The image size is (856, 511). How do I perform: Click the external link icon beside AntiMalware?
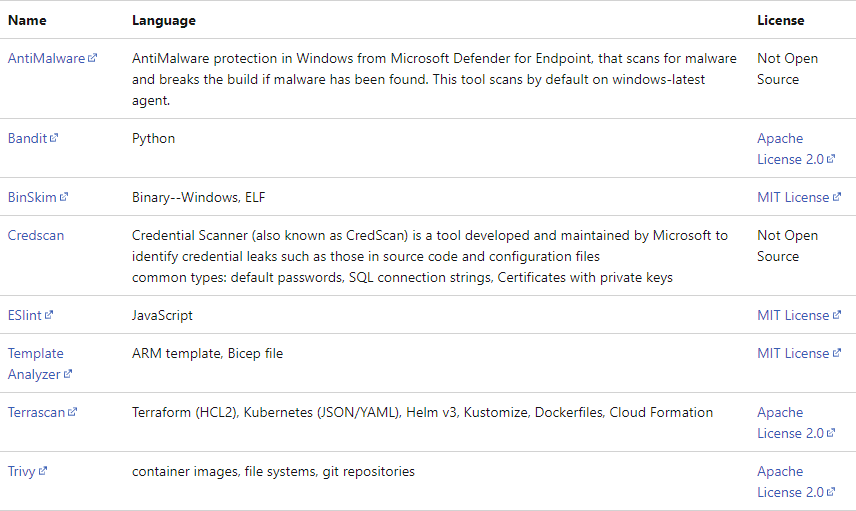[x=92, y=57]
